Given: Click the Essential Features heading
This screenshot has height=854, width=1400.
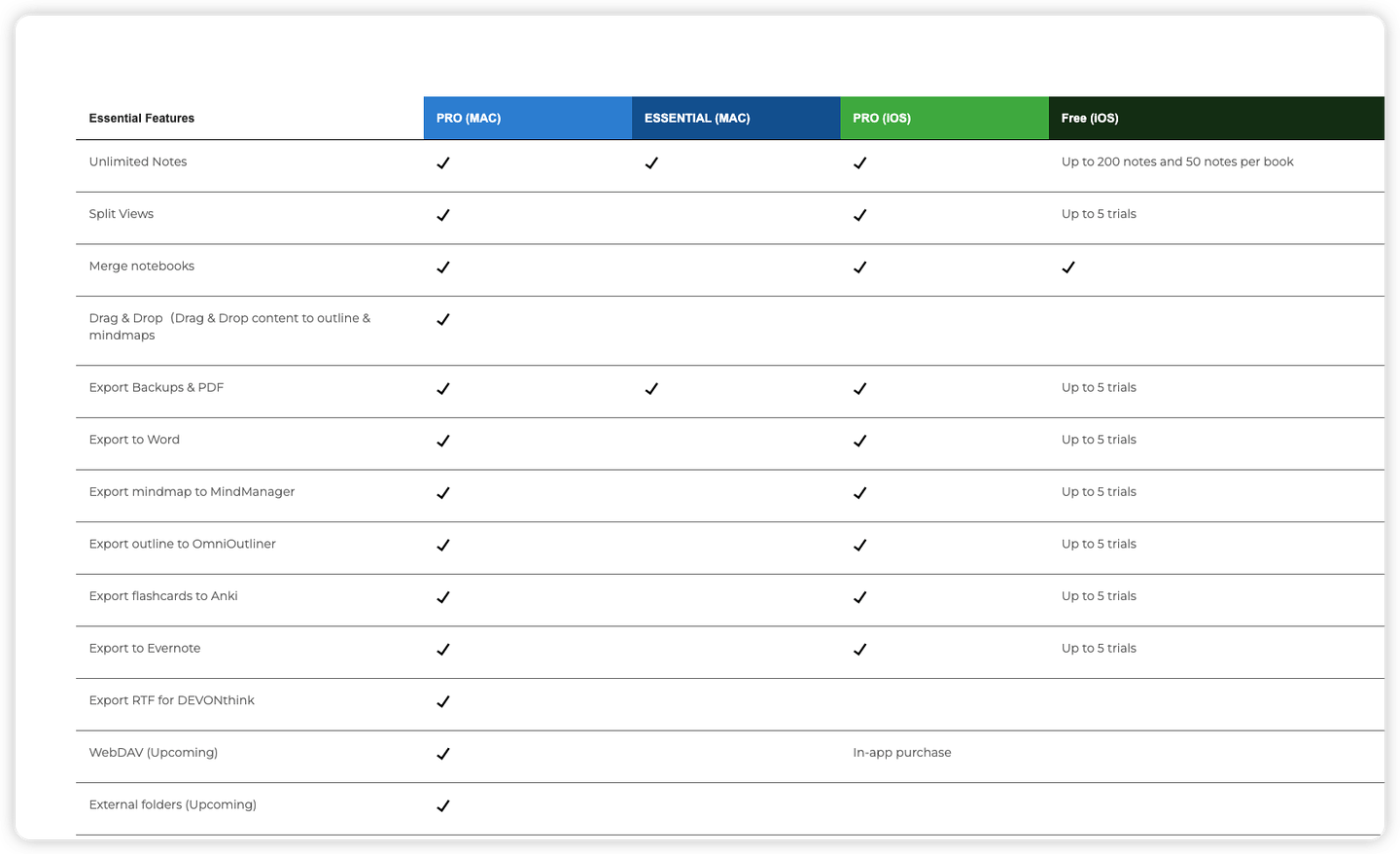Looking at the screenshot, I should point(142,118).
